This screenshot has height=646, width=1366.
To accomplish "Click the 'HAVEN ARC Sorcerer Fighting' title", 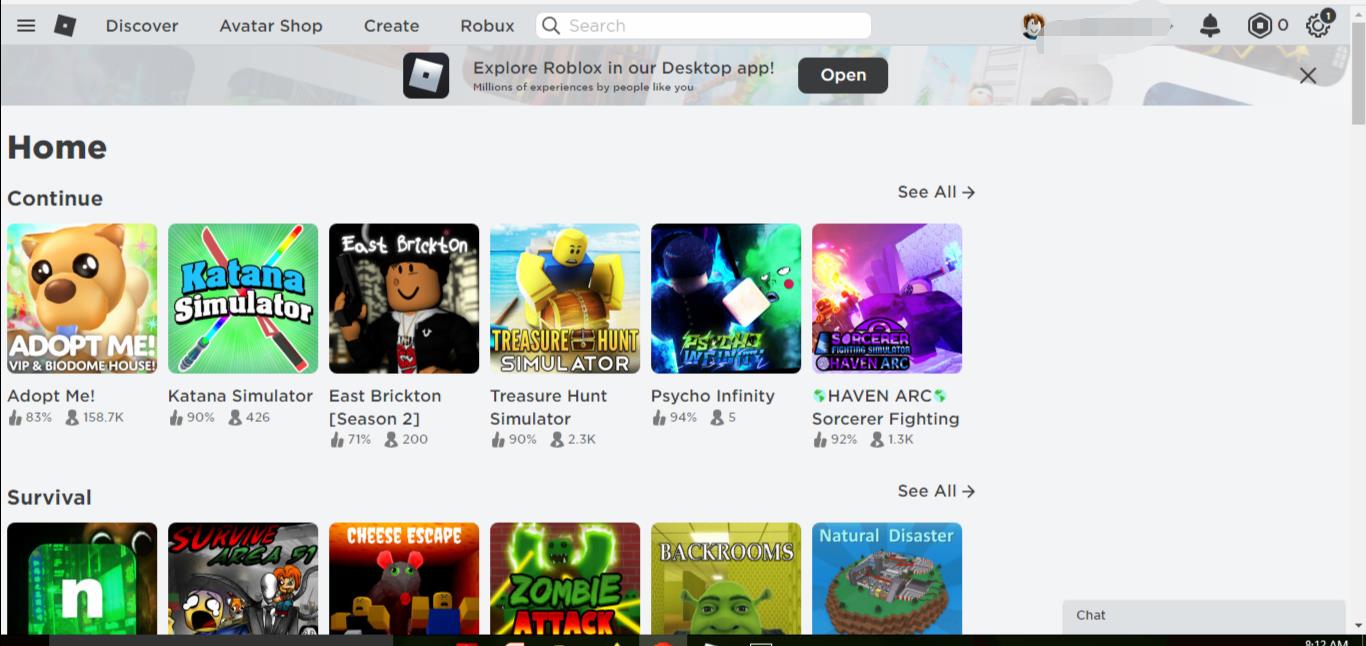I will pos(885,407).
